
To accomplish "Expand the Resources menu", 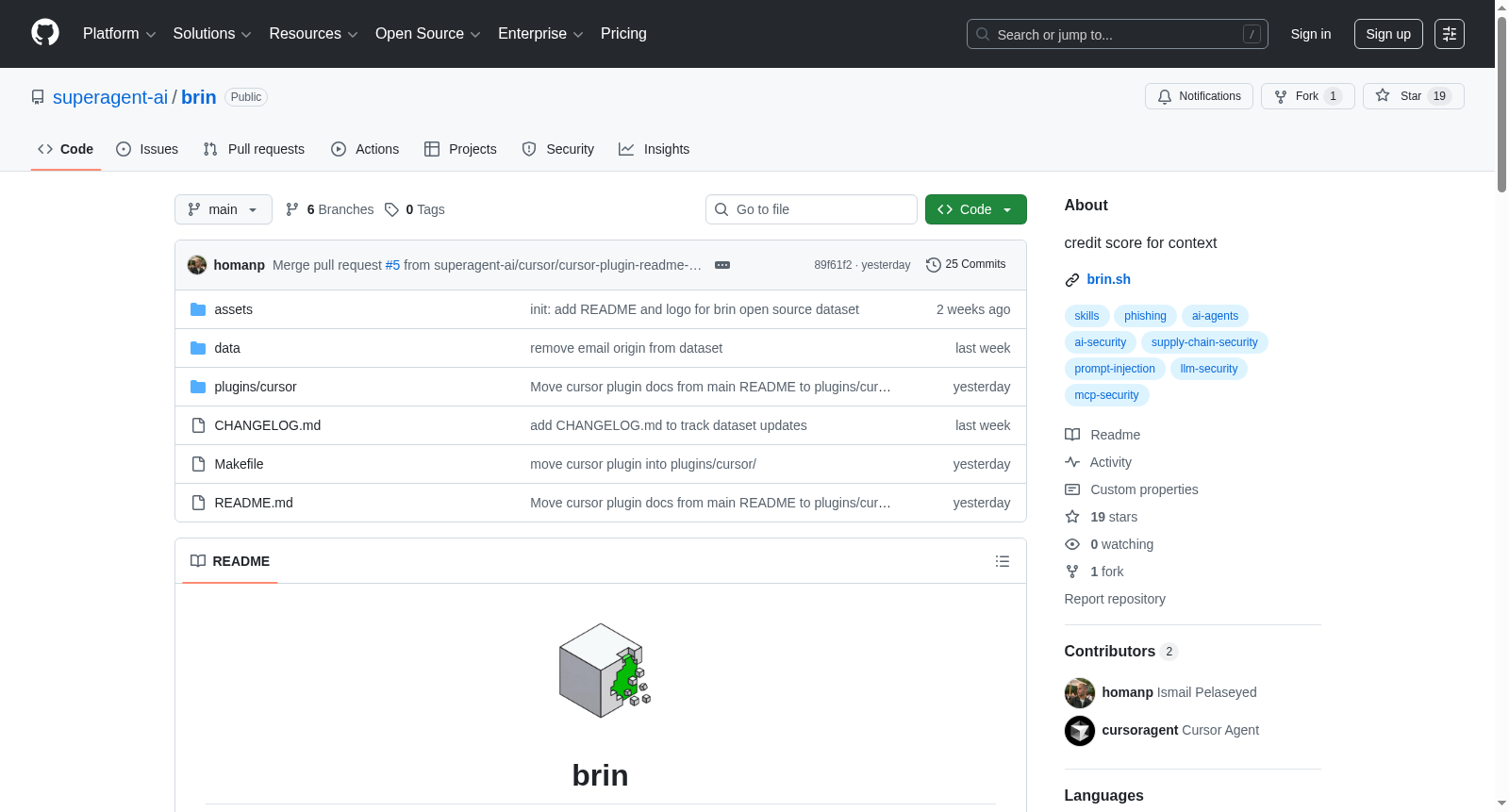I will point(314,34).
